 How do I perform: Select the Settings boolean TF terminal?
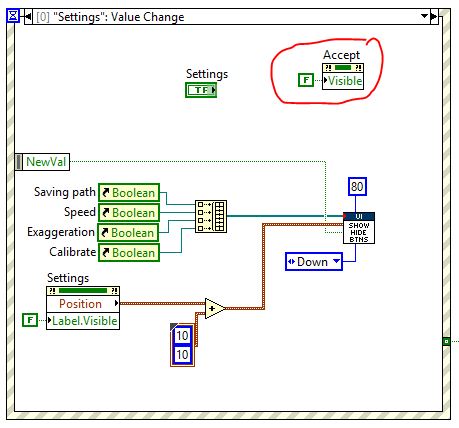tap(201, 90)
